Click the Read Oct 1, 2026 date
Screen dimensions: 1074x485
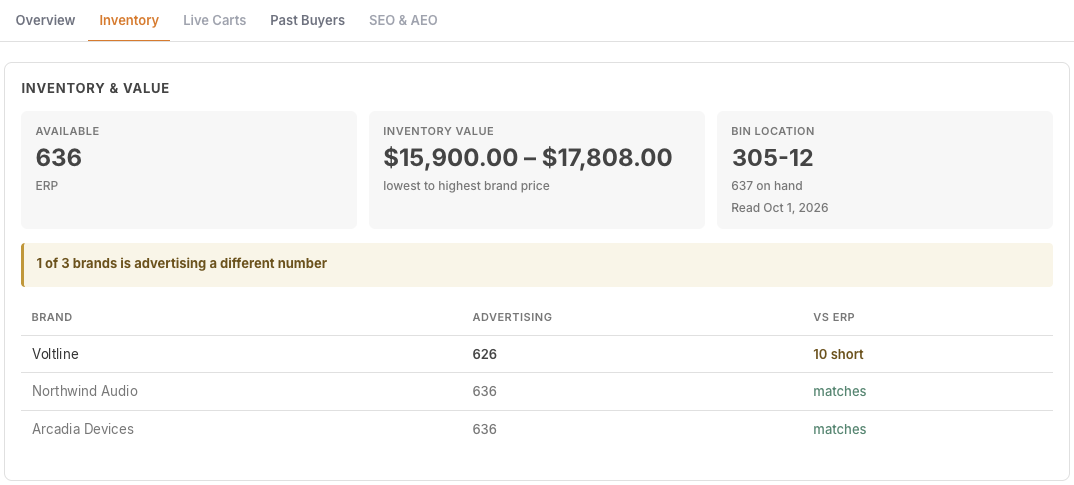(779, 208)
